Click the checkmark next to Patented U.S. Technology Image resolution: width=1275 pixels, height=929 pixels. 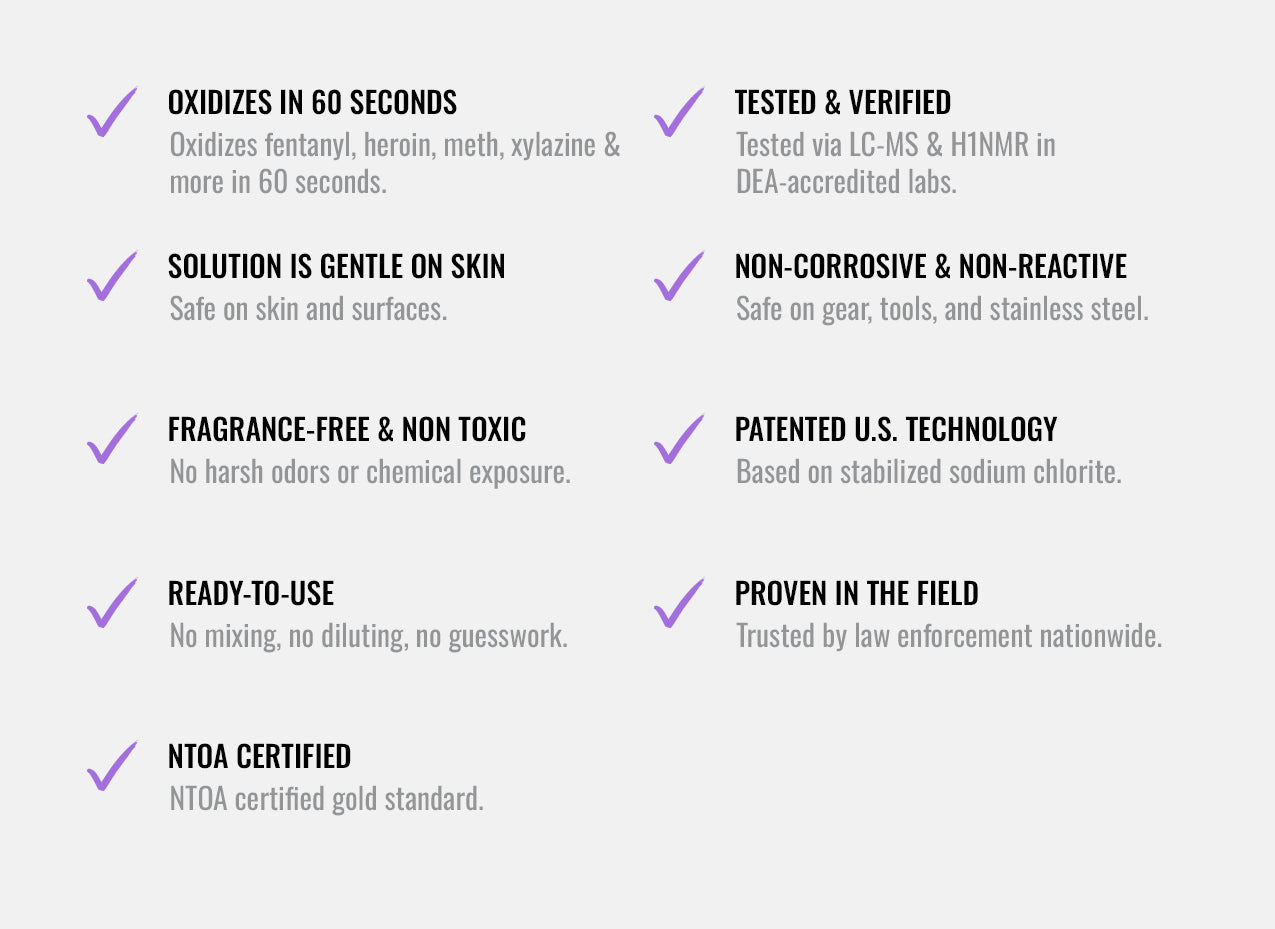[678, 440]
